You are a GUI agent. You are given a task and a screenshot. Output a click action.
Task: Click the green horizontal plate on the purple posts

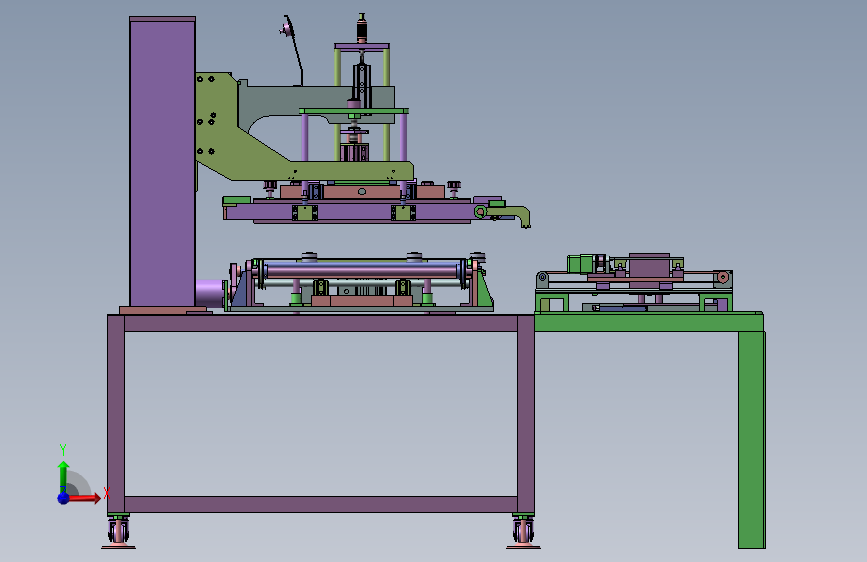(354, 111)
